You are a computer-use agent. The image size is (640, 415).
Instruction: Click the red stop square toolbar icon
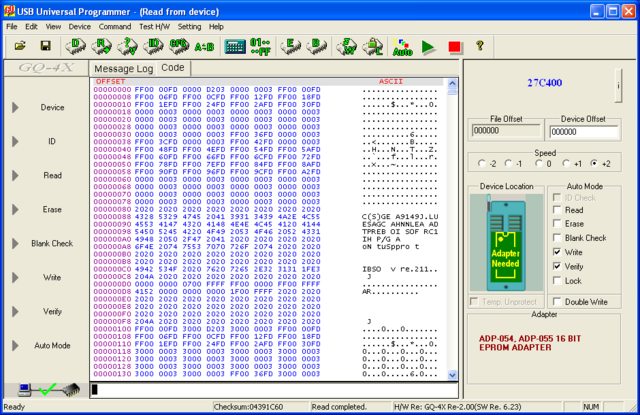(454, 47)
